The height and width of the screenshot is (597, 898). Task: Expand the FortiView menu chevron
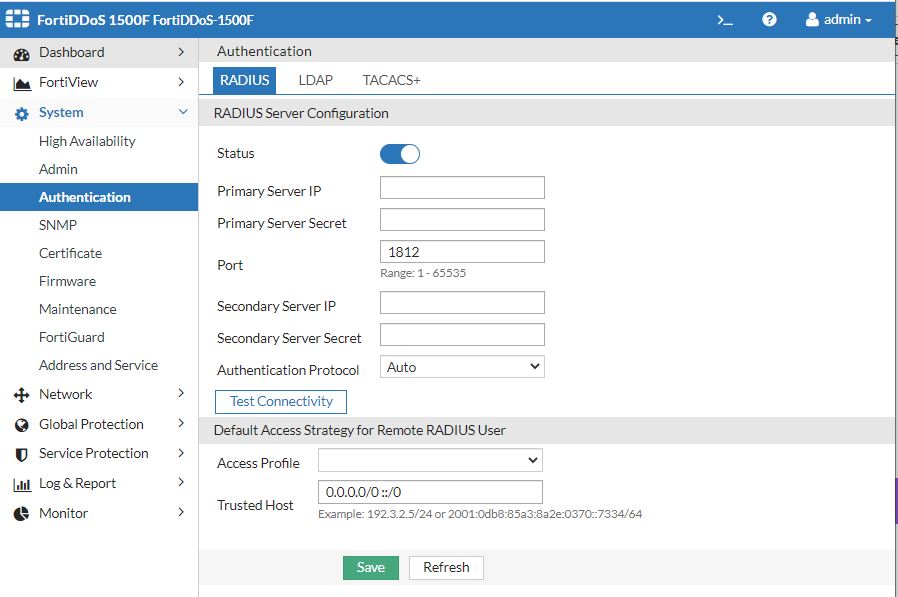tap(181, 82)
